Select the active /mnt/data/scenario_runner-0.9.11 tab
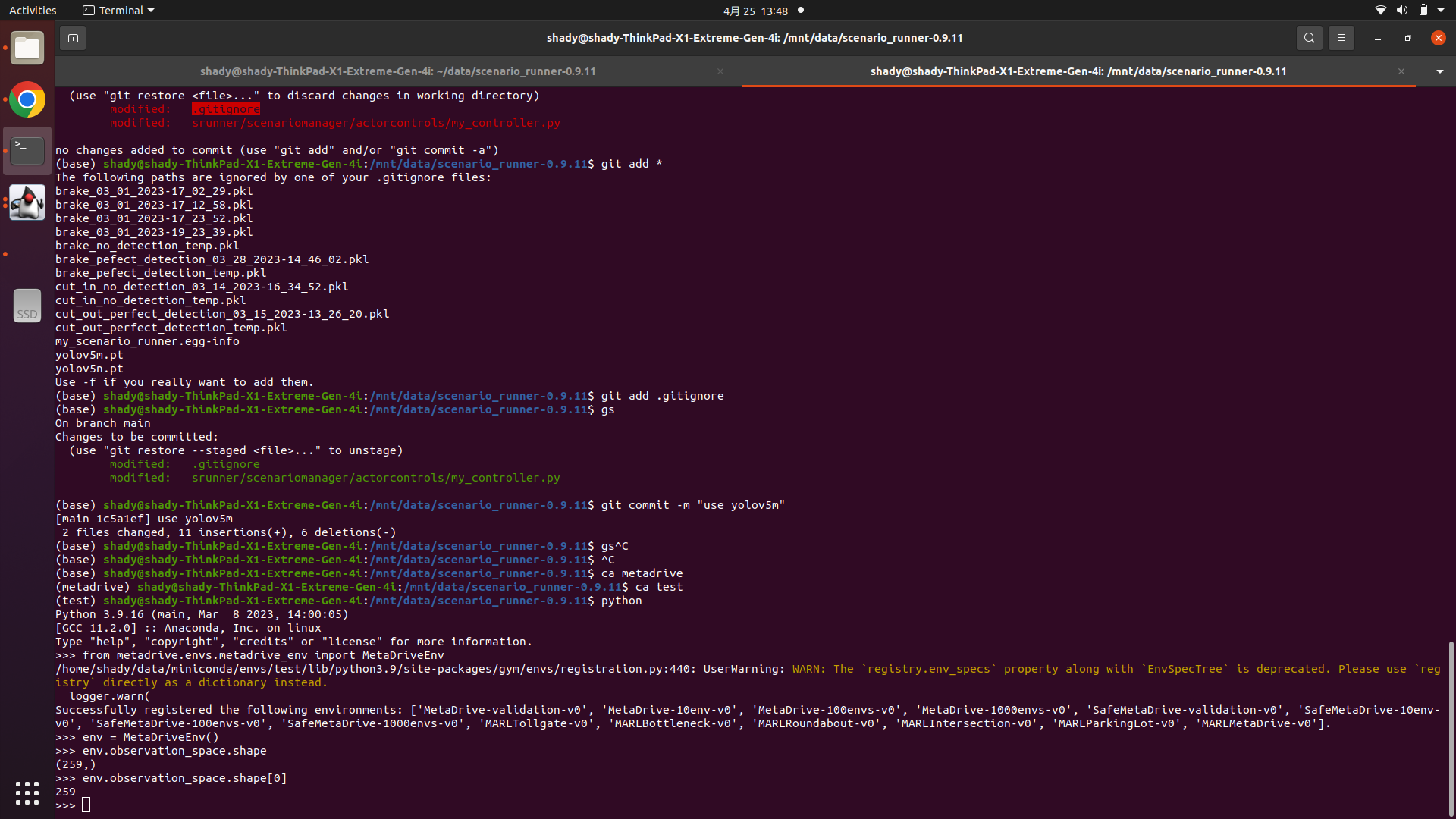 coord(1078,71)
